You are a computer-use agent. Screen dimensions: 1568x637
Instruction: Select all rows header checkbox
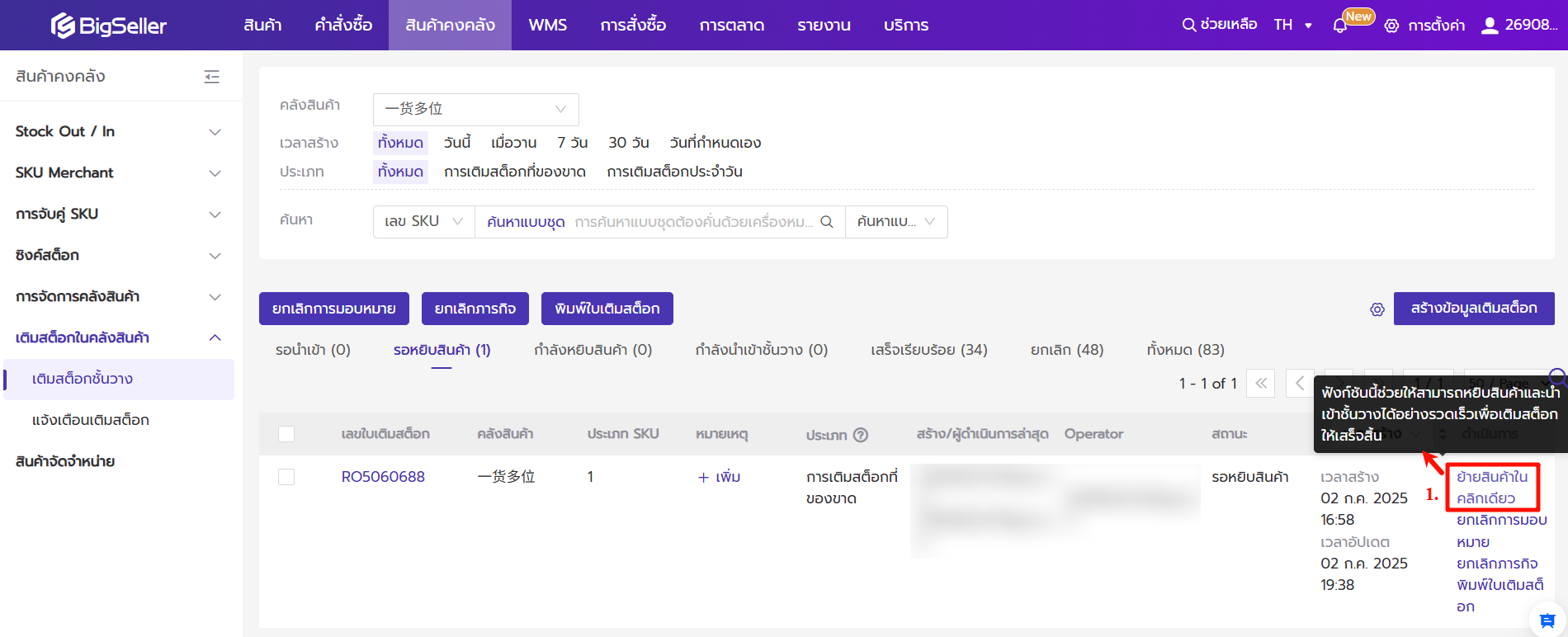[286, 434]
